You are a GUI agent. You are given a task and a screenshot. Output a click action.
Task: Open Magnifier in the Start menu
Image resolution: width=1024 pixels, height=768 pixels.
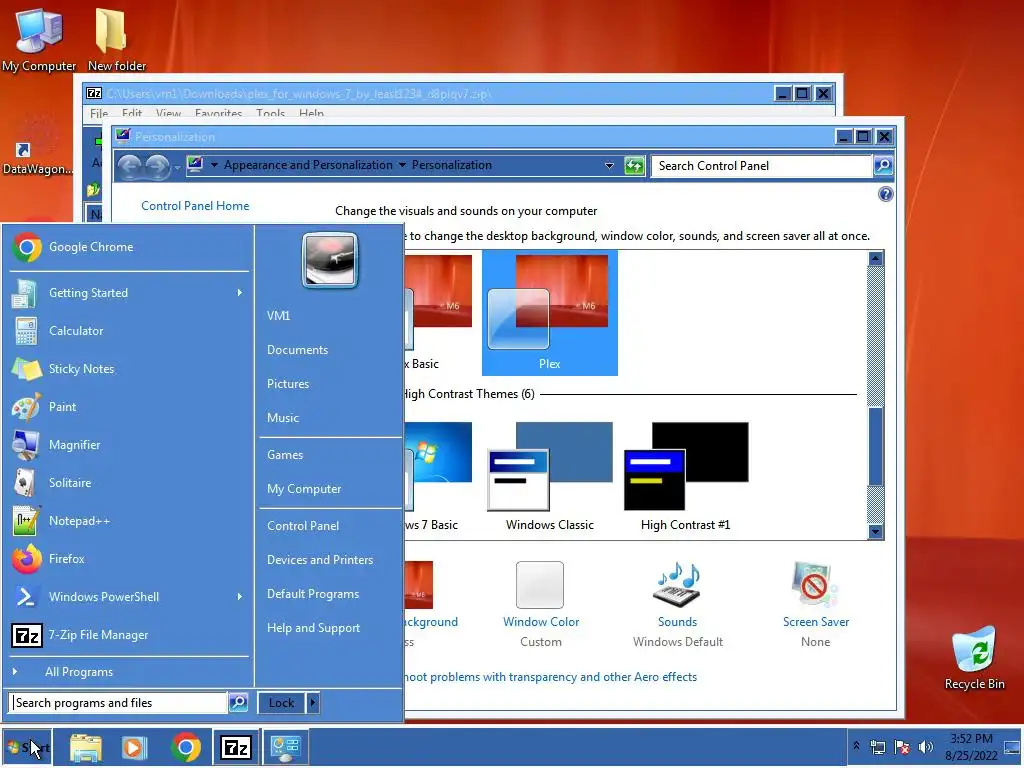point(128,445)
